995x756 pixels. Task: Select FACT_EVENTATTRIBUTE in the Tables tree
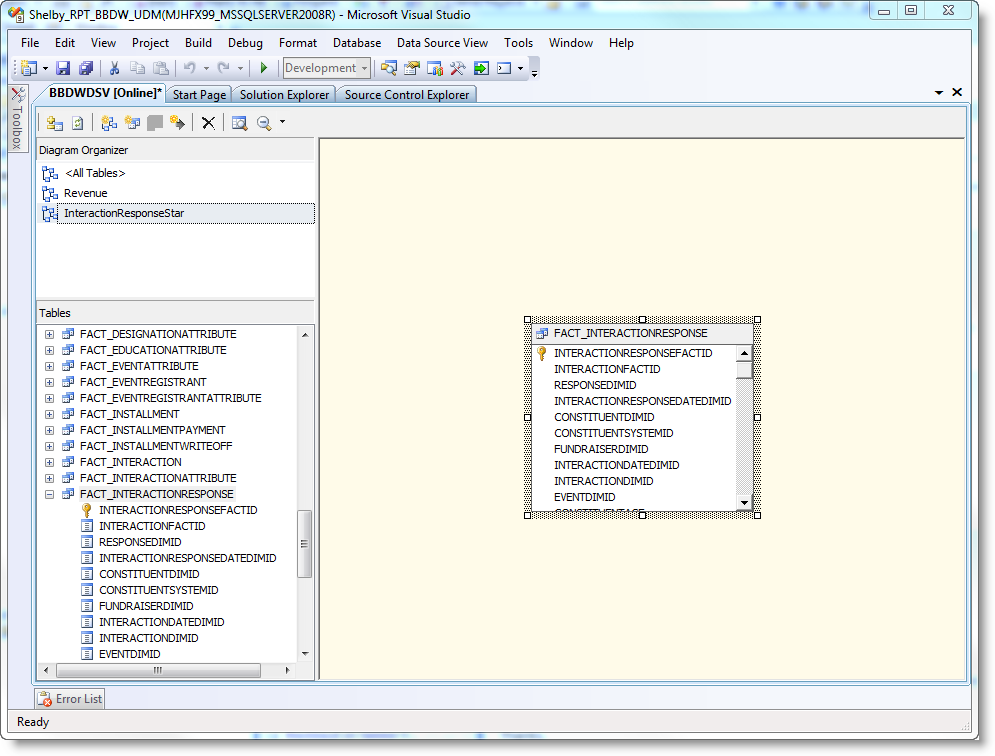[x=139, y=366]
